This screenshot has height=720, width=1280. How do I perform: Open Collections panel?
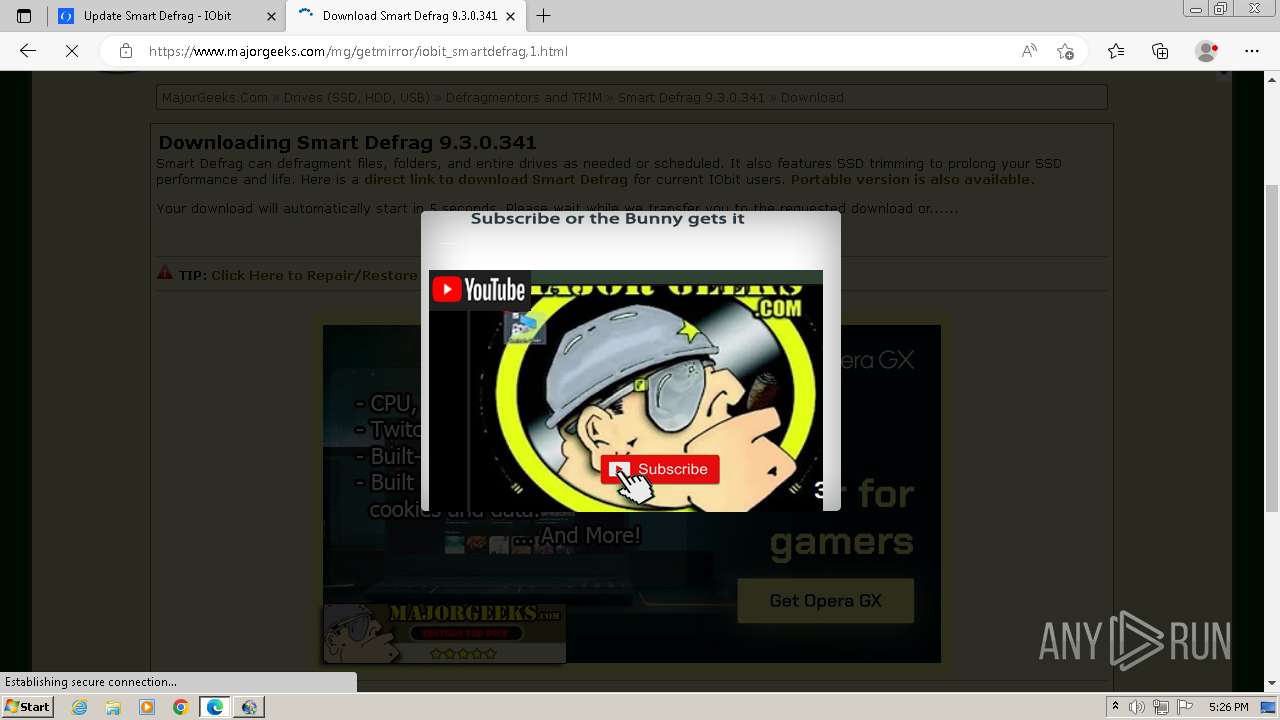point(1160,51)
